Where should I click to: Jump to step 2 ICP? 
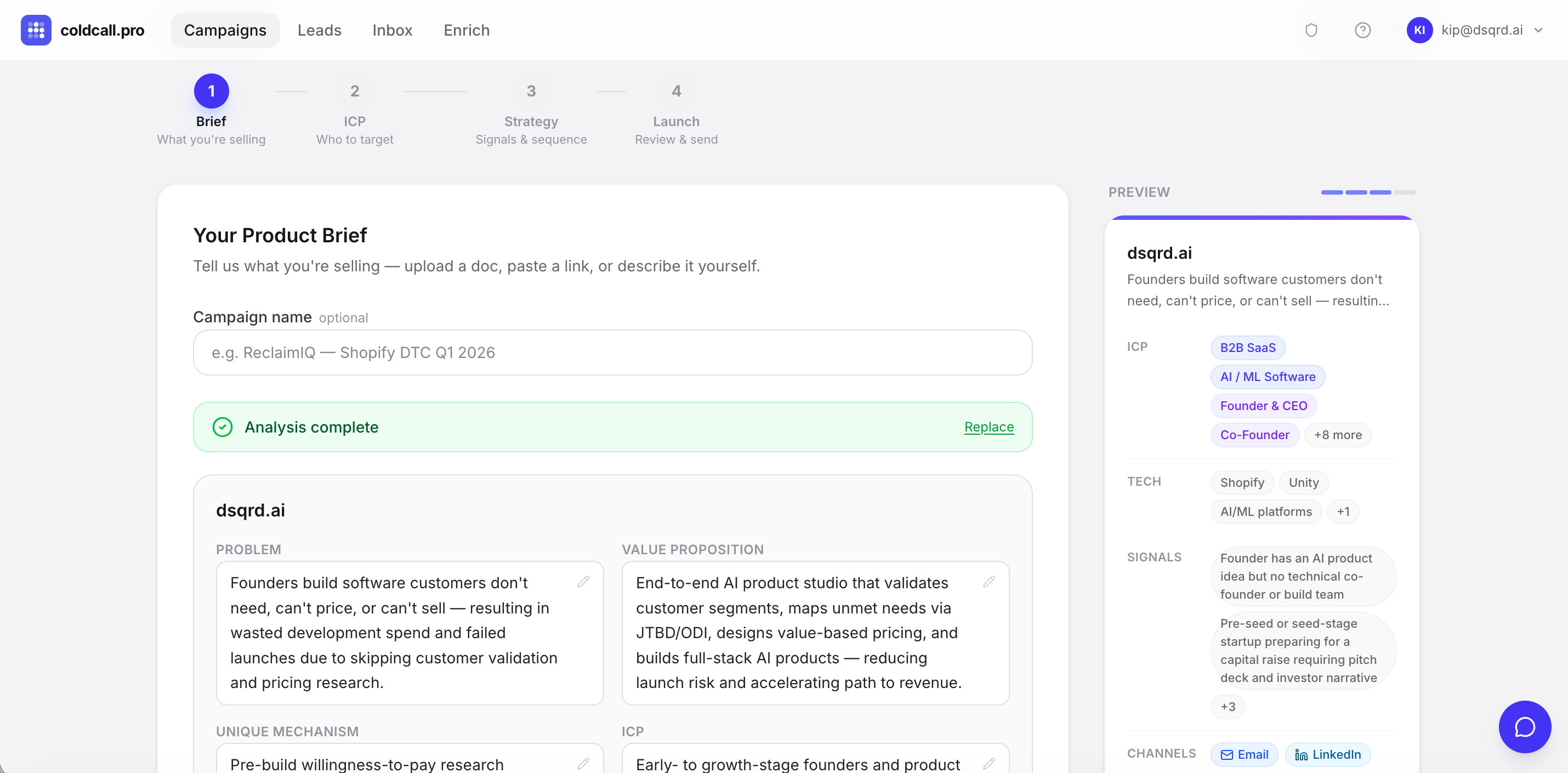[x=354, y=92]
